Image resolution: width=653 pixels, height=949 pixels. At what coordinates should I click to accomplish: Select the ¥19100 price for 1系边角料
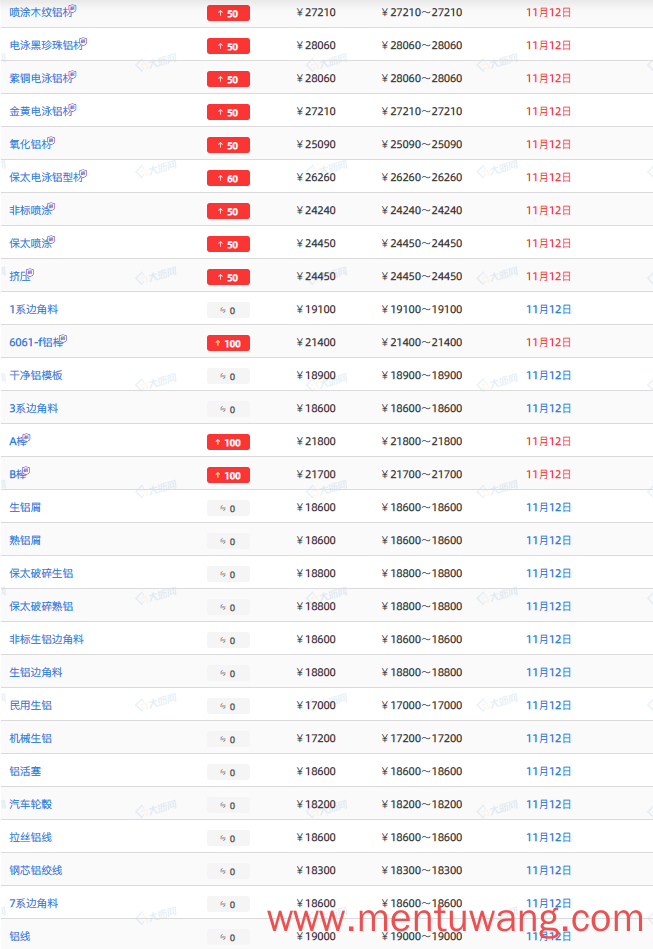click(316, 309)
